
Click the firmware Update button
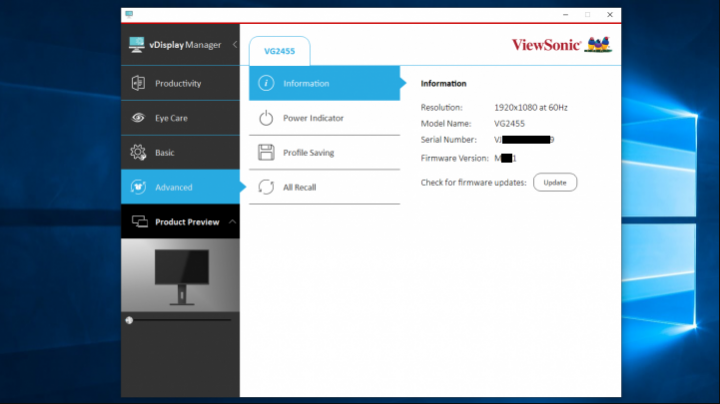[555, 182]
